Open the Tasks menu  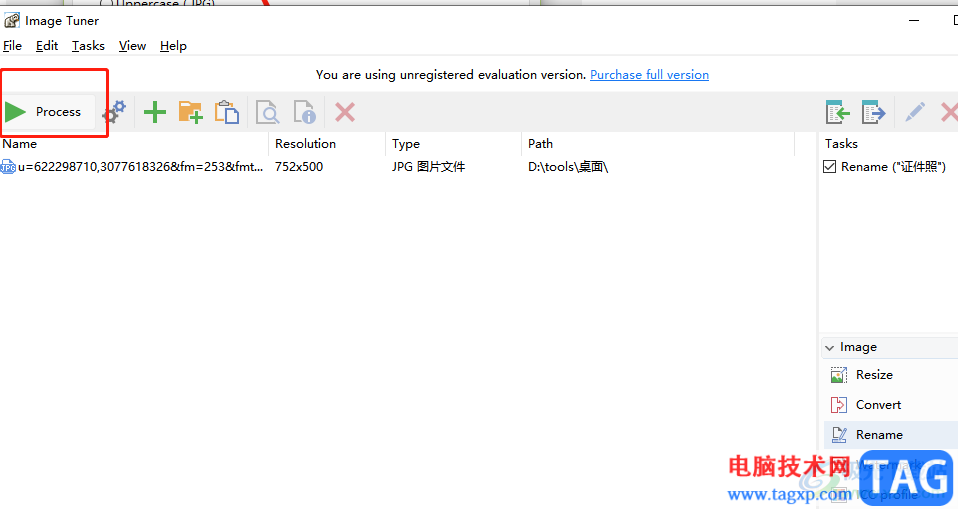88,46
